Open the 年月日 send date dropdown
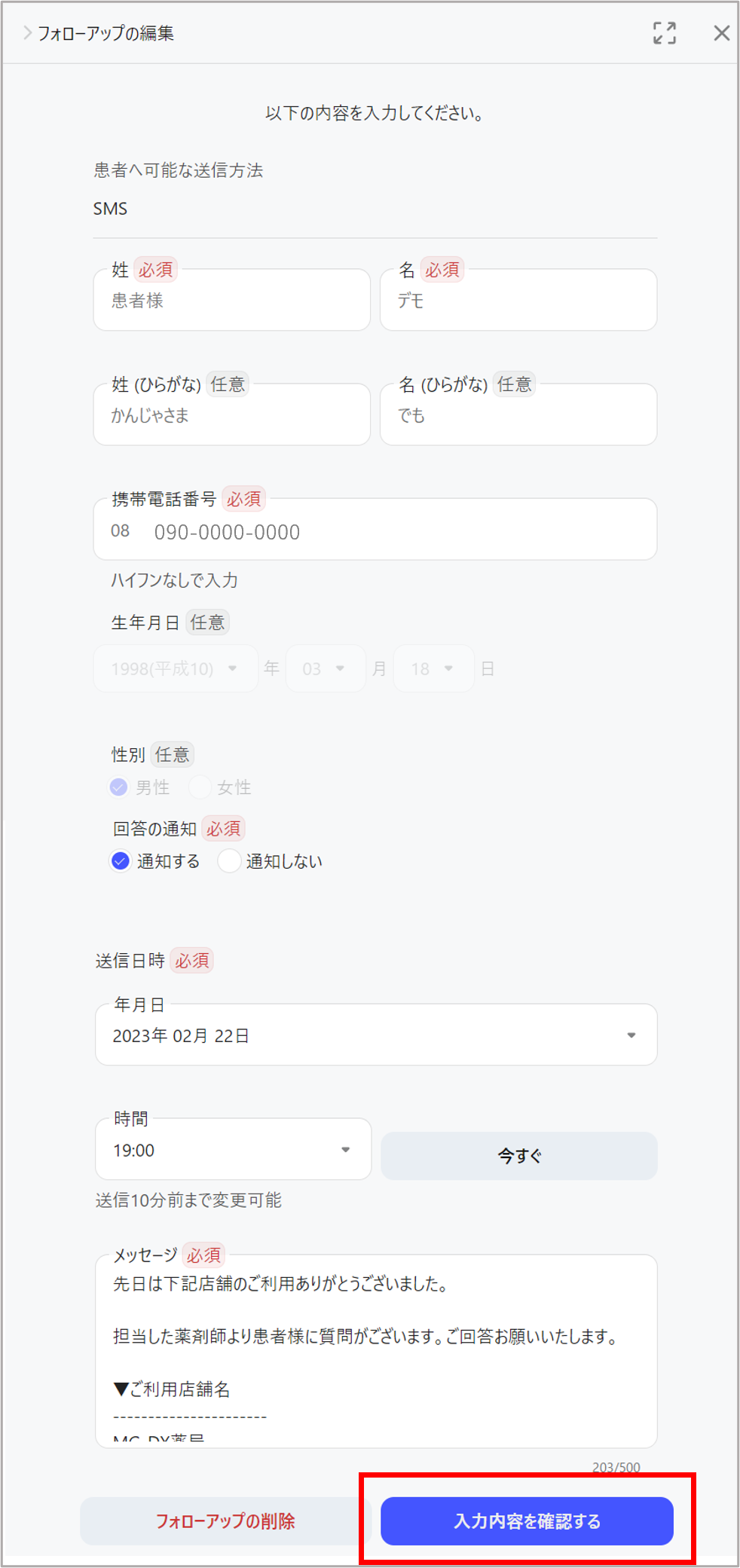Screen dimensions: 740x1568 click(x=375, y=1035)
